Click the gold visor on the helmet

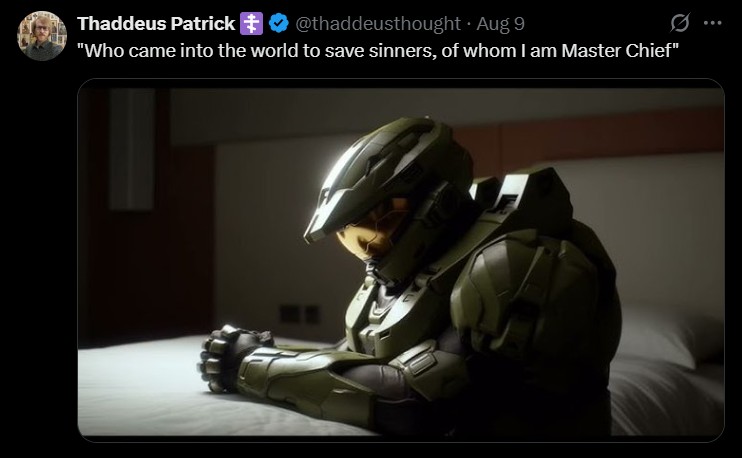[x=373, y=230]
